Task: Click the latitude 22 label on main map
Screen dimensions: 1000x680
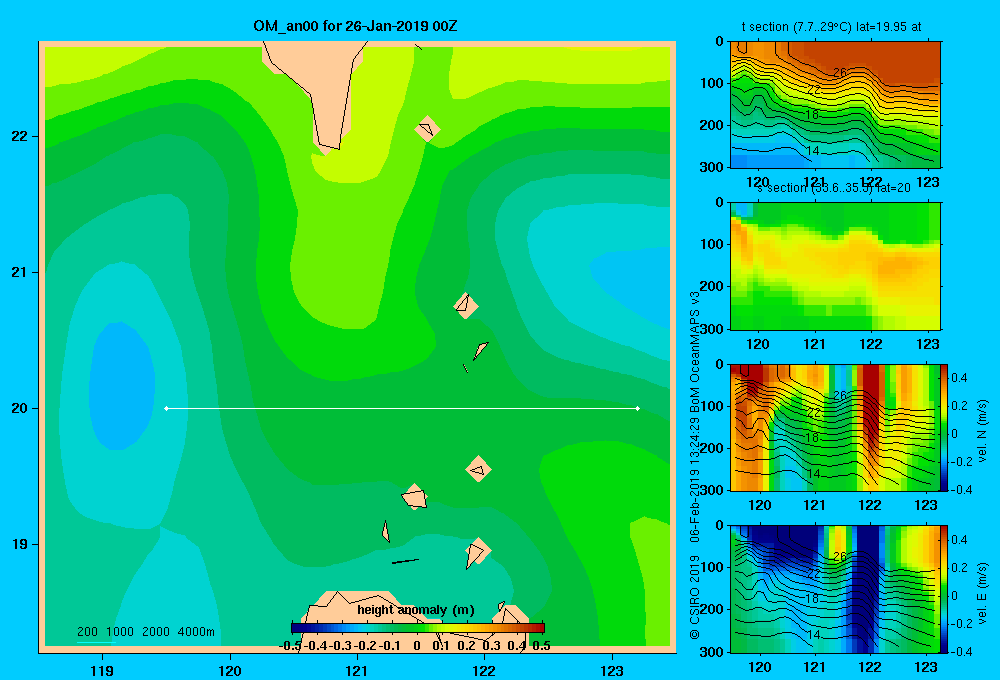Action: (x=20, y=137)
